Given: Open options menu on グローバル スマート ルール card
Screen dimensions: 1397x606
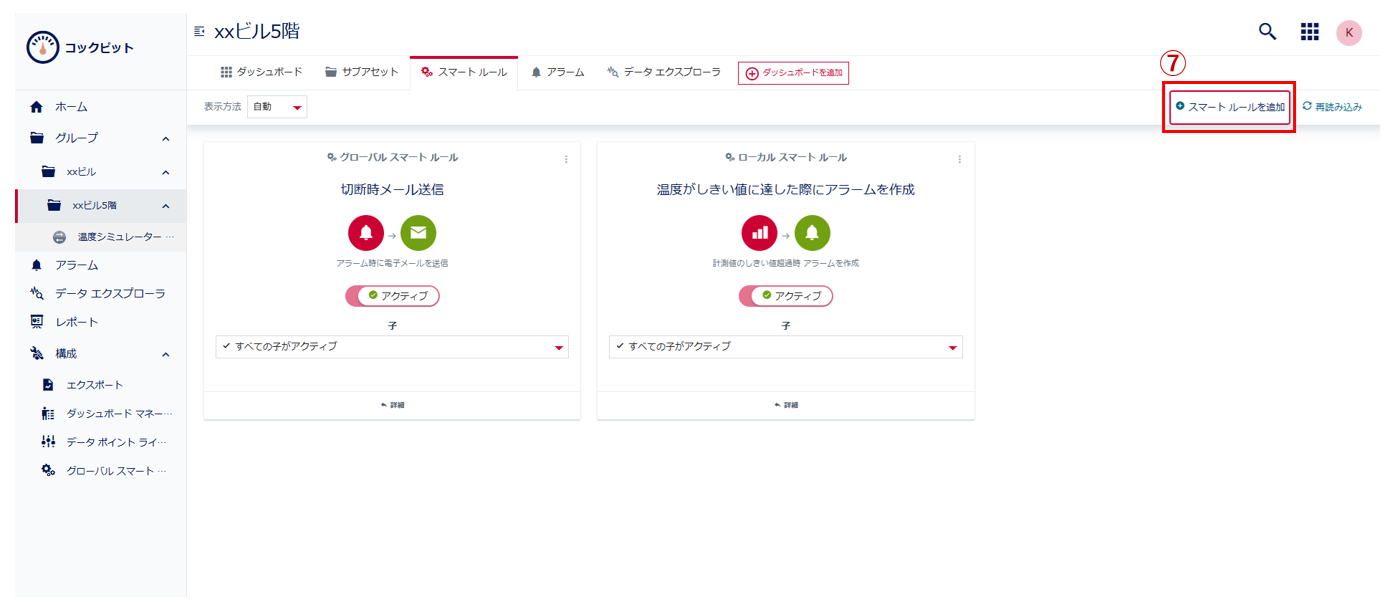Looking at the screenshot, I should pyautogui.click(x=566, y=159).
